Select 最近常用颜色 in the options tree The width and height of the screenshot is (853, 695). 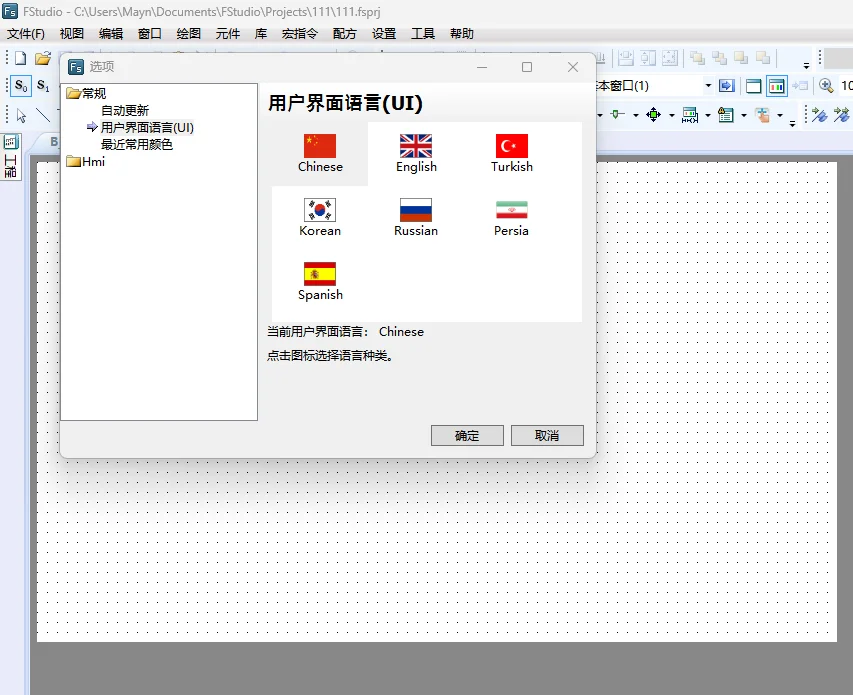click(x=137, y=144)
